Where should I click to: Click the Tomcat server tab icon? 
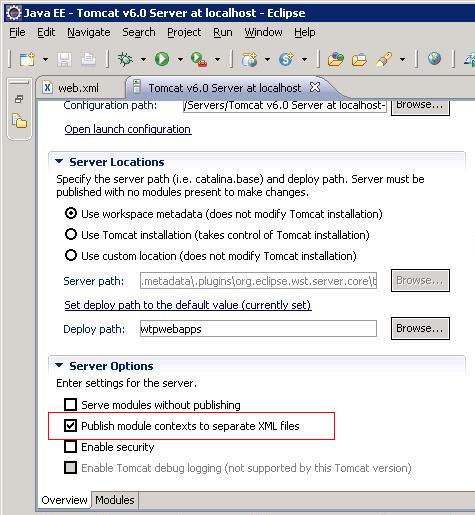(137, 86)
